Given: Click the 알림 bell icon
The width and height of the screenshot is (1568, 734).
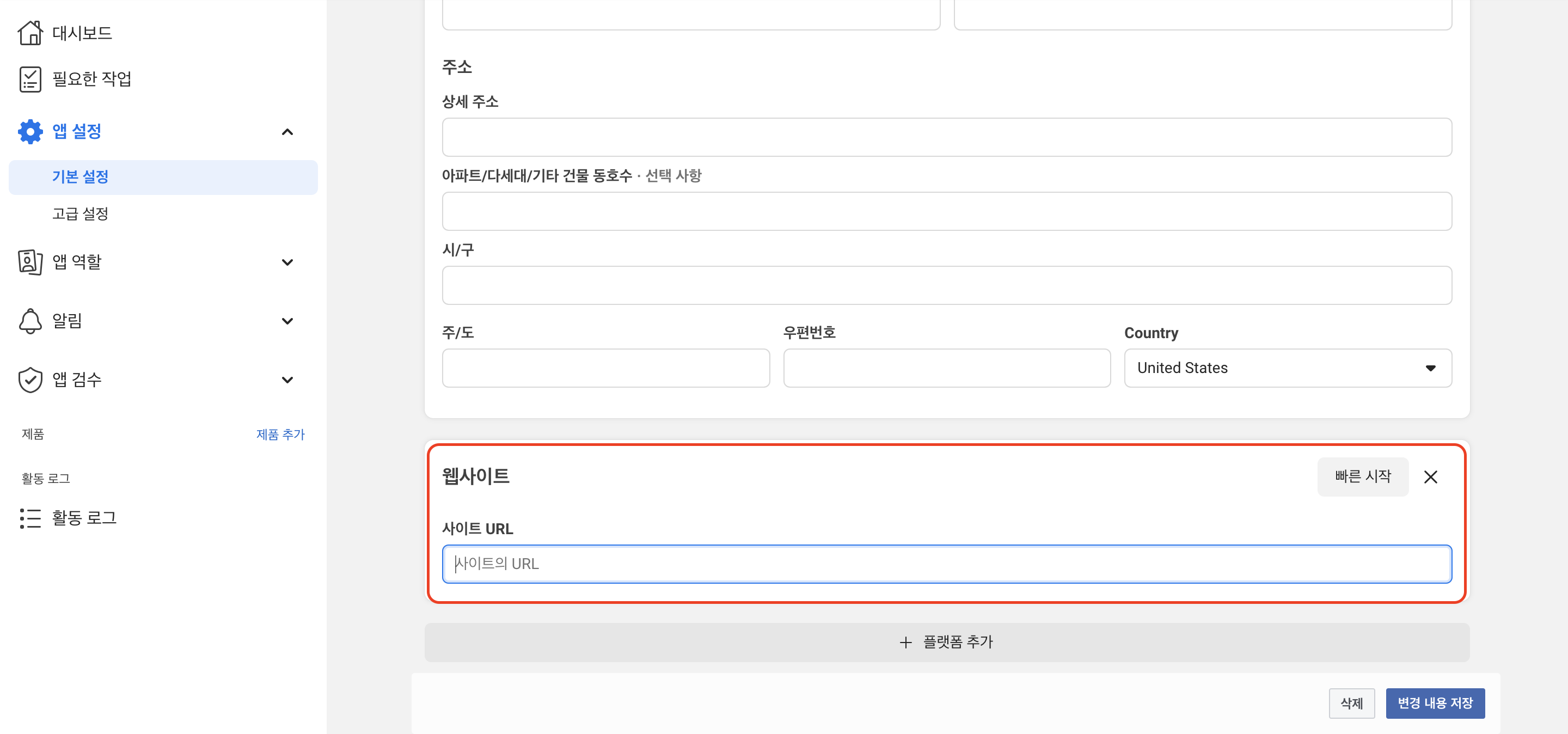Looking at the screenshot, I should [x=30, y=321].
